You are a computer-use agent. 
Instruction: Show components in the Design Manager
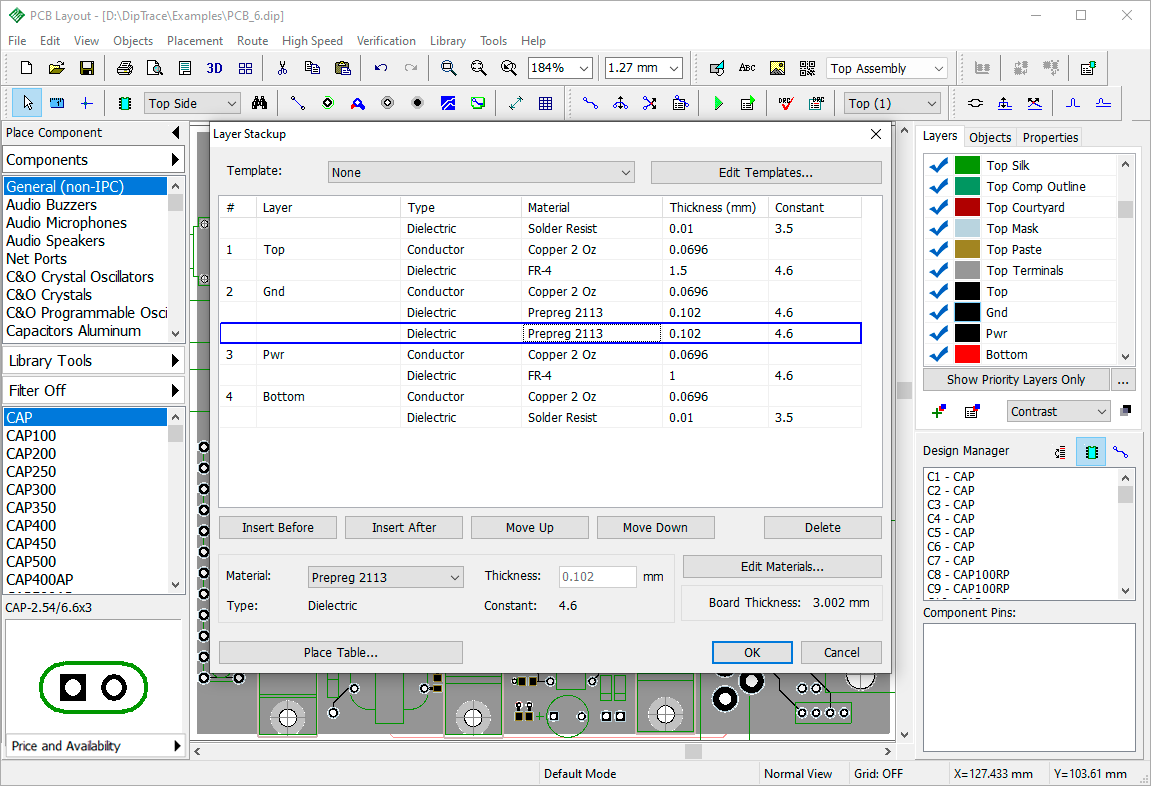(1091, 451)
